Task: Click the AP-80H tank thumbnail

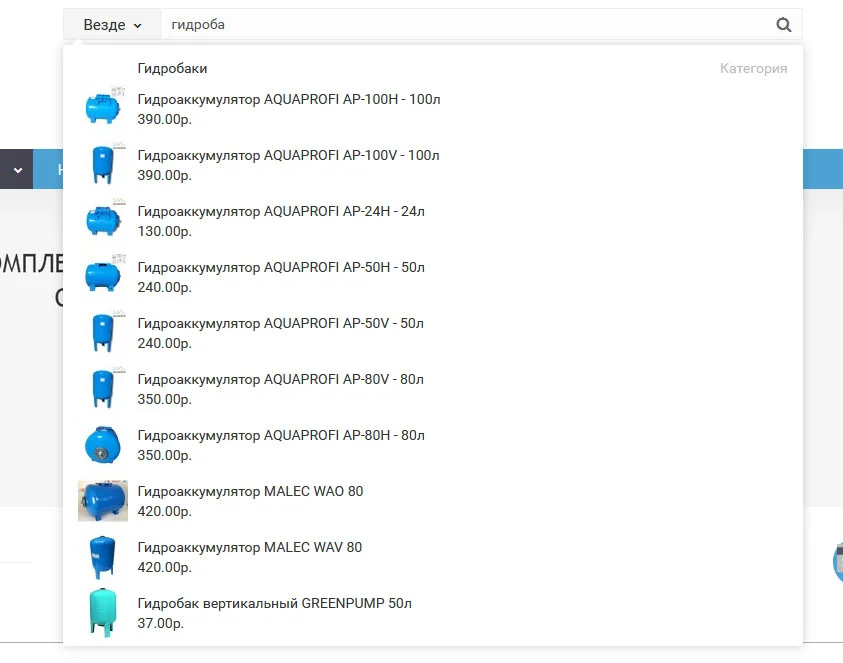Action: [x=103, y=444]
